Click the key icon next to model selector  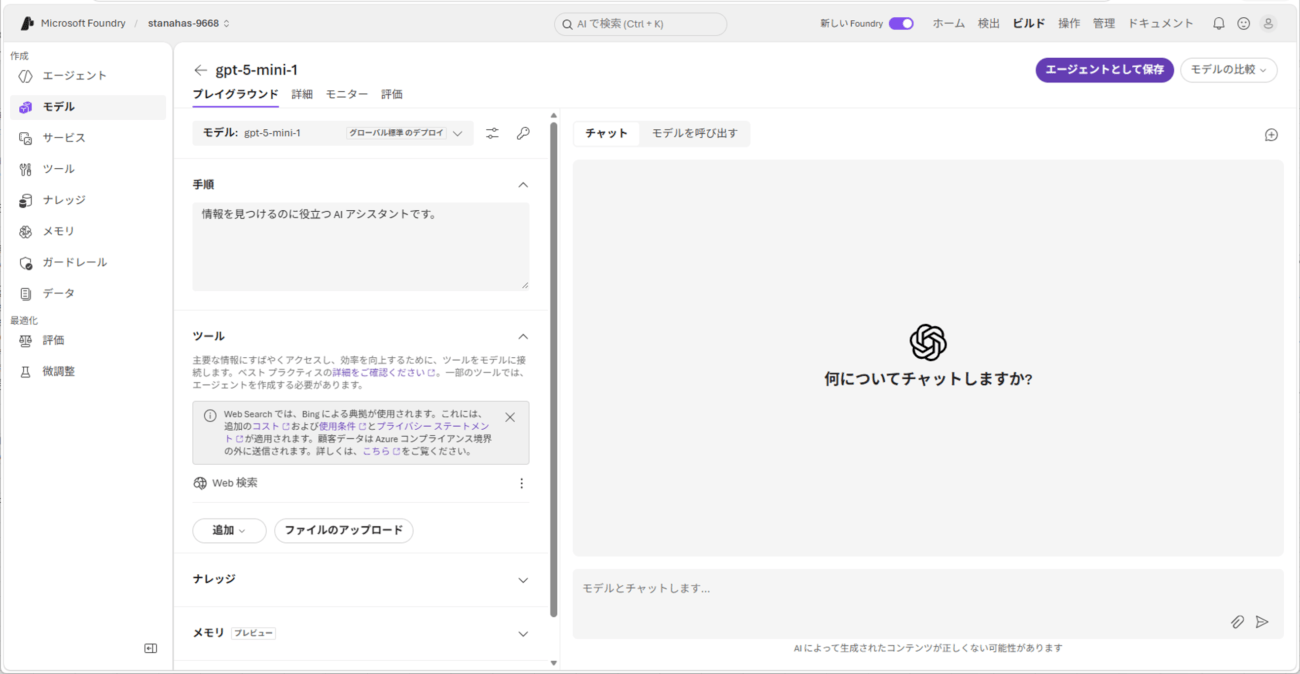(523, 133)
